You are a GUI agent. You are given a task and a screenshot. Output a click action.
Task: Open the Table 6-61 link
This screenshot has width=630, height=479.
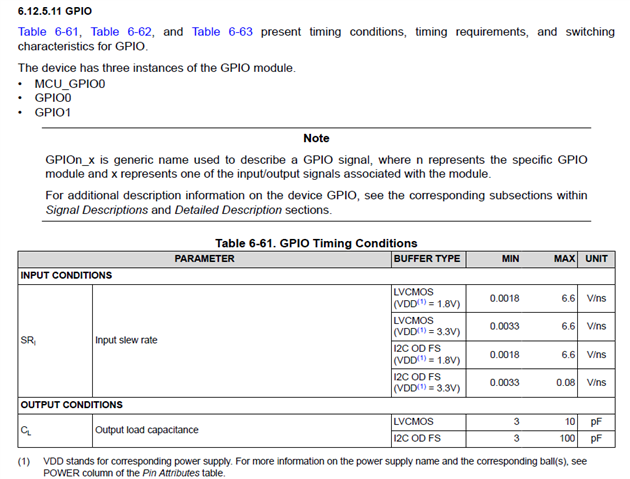point(48,32)
